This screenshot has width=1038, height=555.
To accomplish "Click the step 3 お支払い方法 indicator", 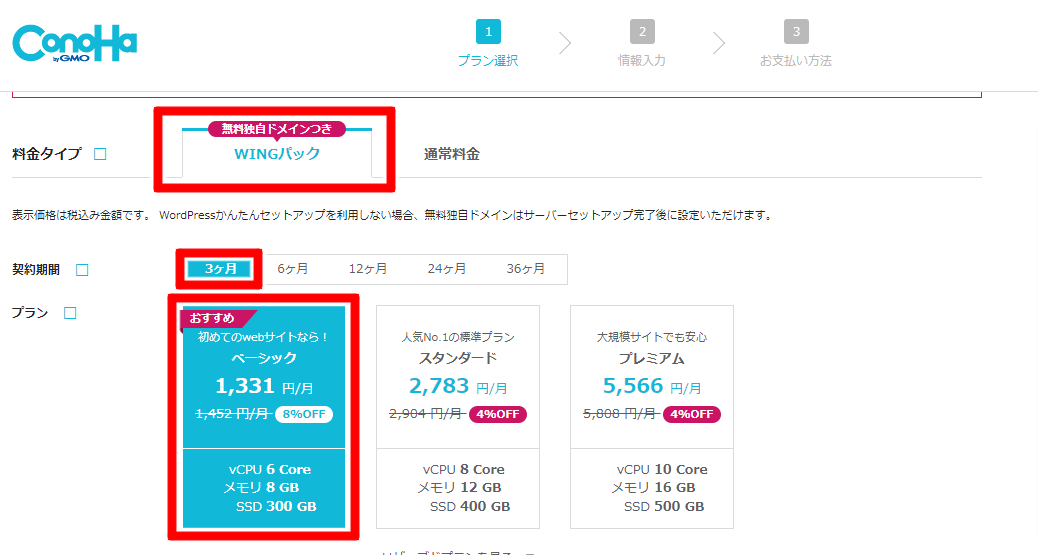I will pos(795,44).
